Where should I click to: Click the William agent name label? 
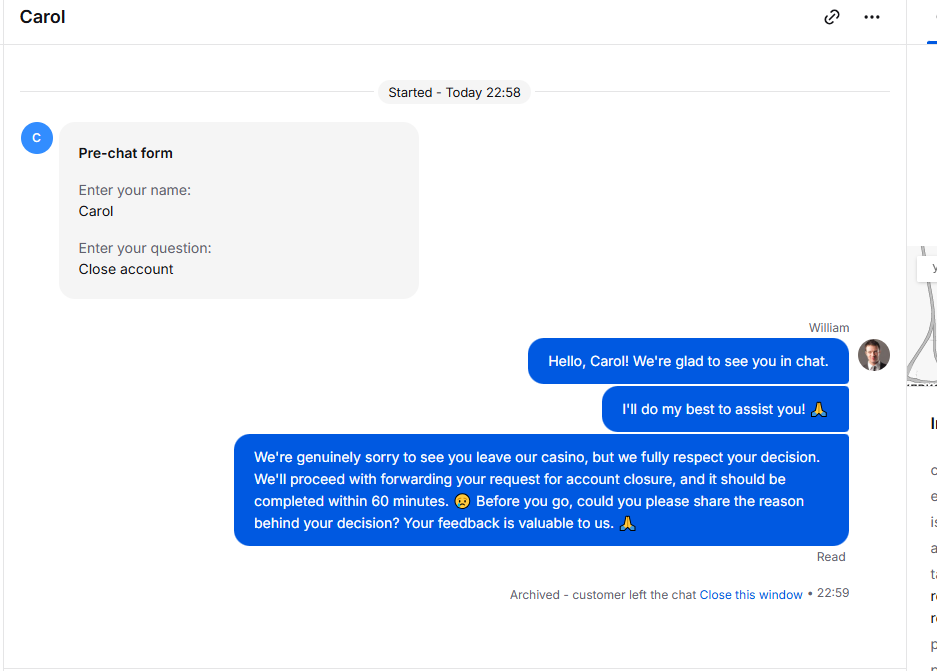(829, 327)
